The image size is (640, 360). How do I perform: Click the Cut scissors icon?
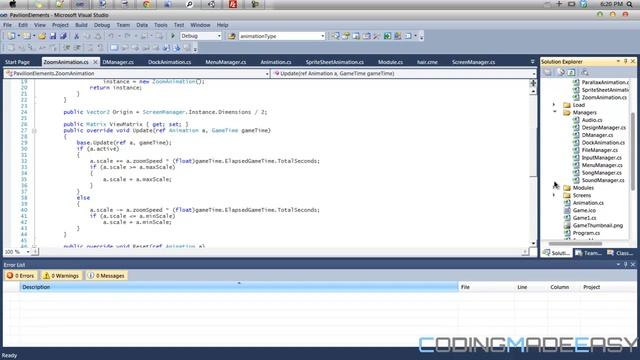[76, 36]
